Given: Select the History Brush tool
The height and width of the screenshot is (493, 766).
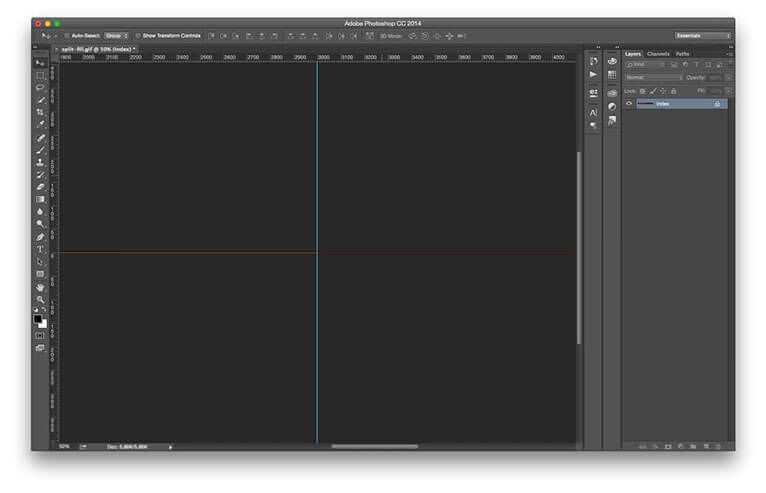Looking at the screenshot, I should tap(40, 175).
